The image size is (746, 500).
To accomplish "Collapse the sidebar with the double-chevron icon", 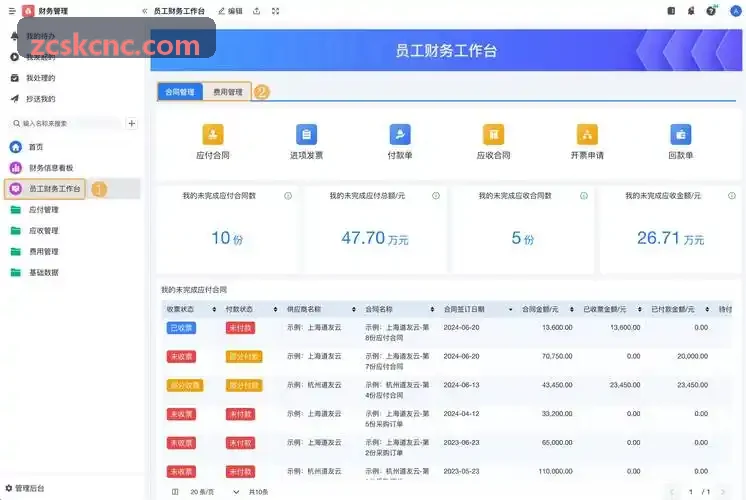I will tap(144, 11).
